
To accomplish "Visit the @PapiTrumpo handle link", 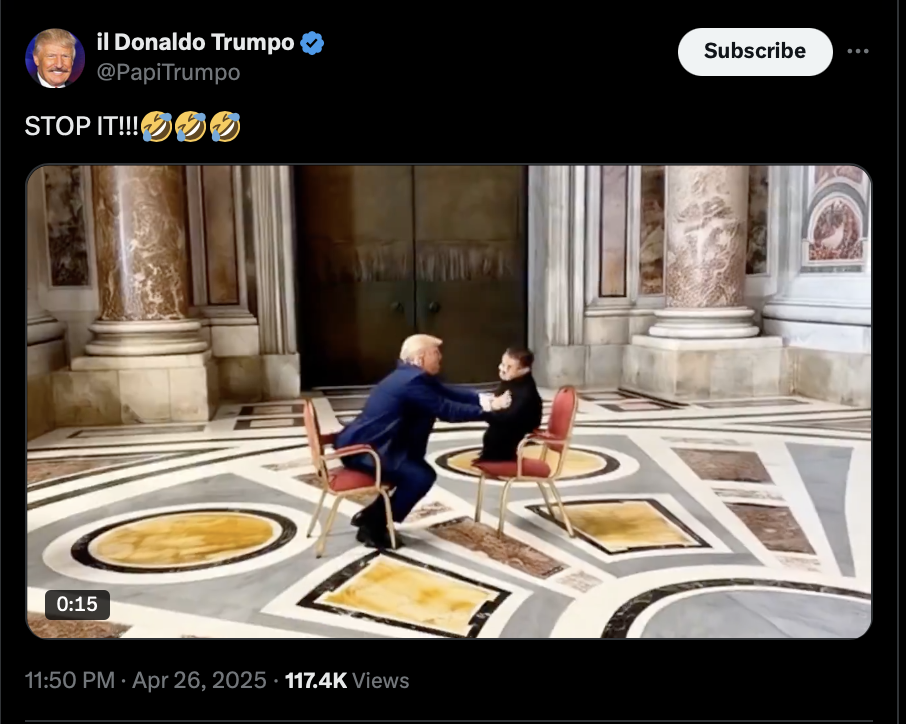I will point(168,73).
